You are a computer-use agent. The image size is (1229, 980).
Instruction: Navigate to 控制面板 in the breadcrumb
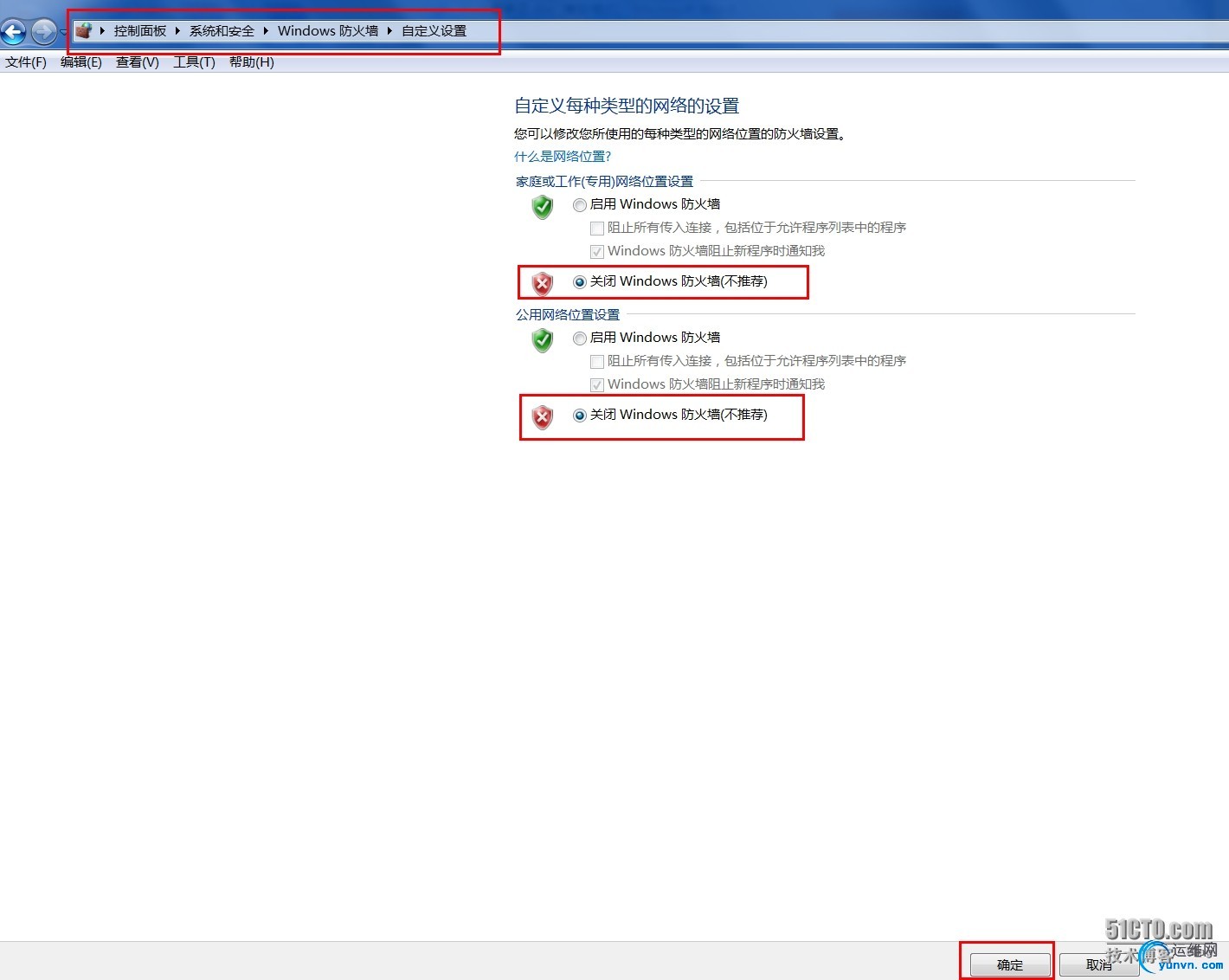coord(139,31)
